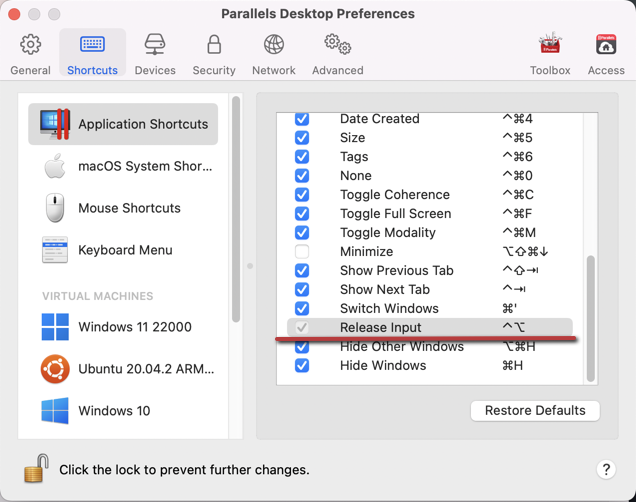Click the Keyboard Menu list icon
636x502 pixels.
(x=55, y=250)
